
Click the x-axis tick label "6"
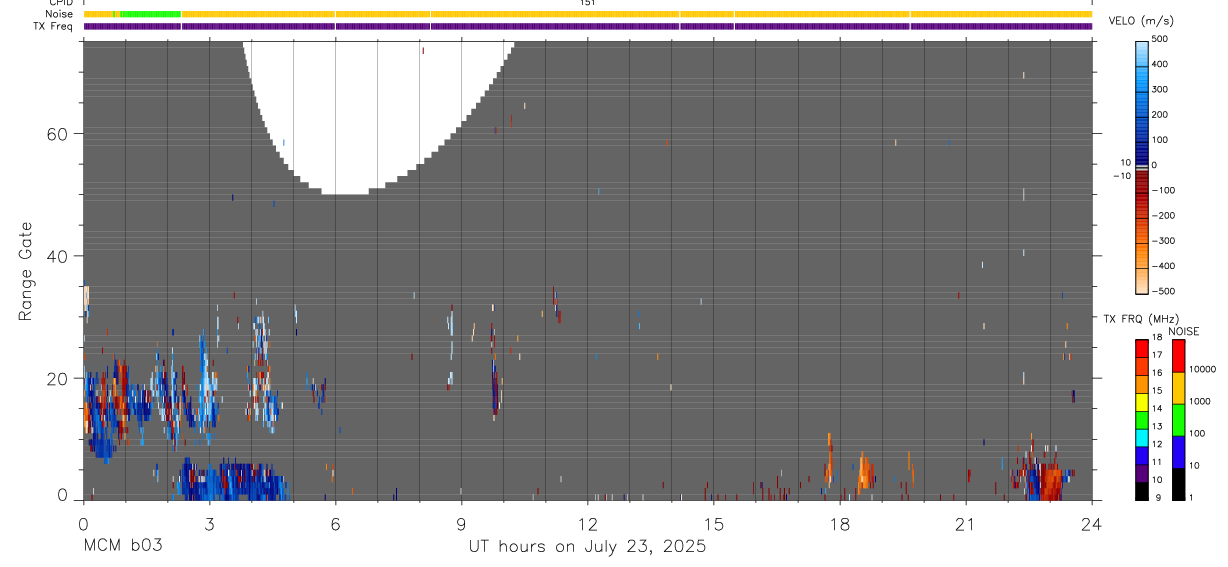pos(335,524)
